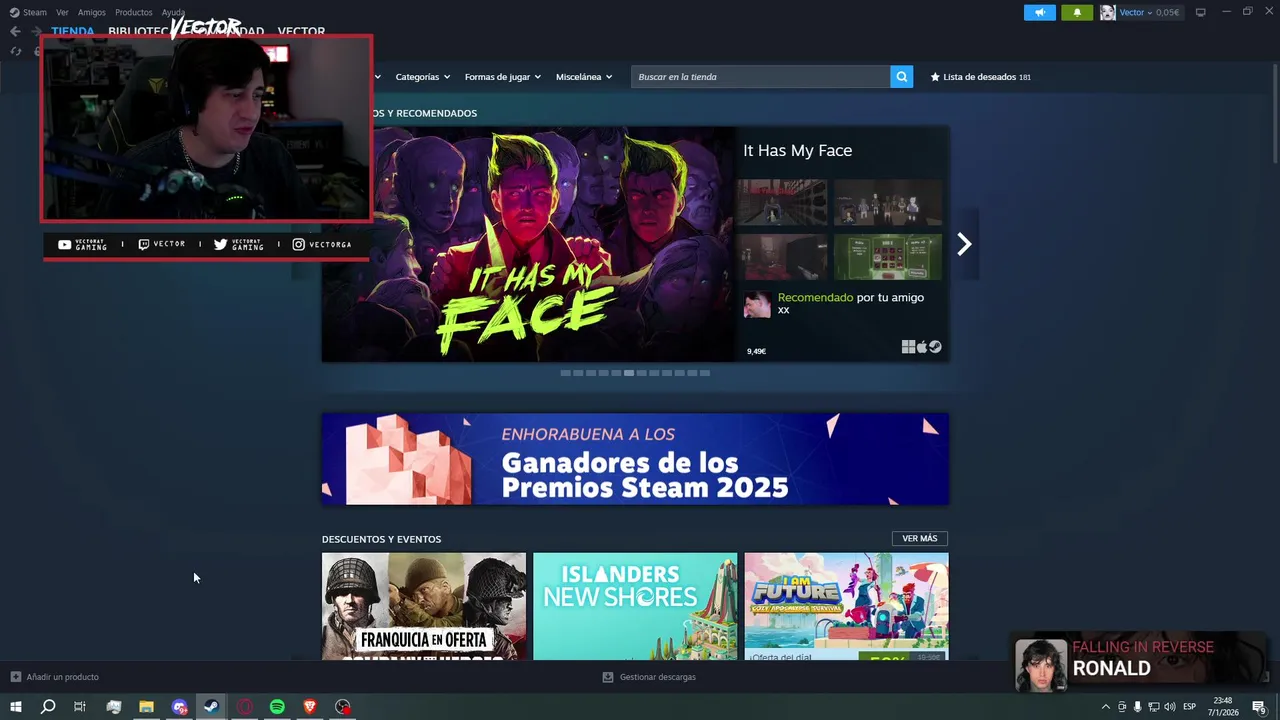Image resolution: width=1280 pixels, height=720 pixels.
Task: Open the Productos menu
Action: tap(133, 12)
